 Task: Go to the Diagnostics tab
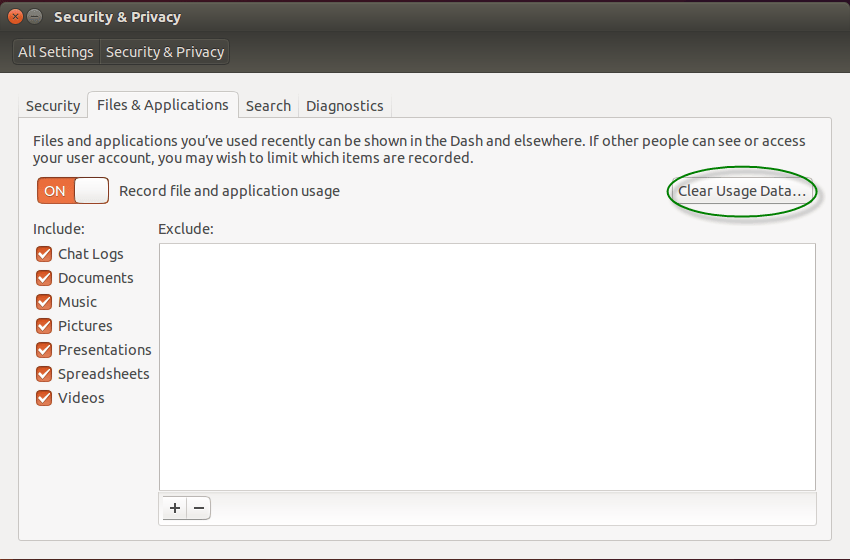(344, 106)
